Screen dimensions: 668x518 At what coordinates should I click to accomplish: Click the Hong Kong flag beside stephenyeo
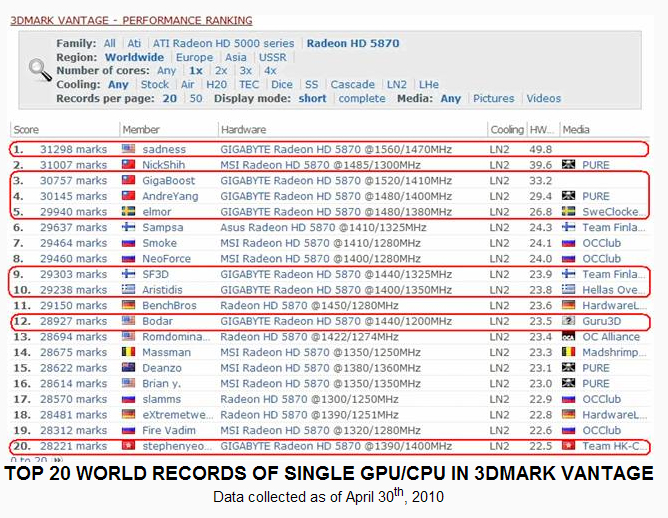click(128, 446)
